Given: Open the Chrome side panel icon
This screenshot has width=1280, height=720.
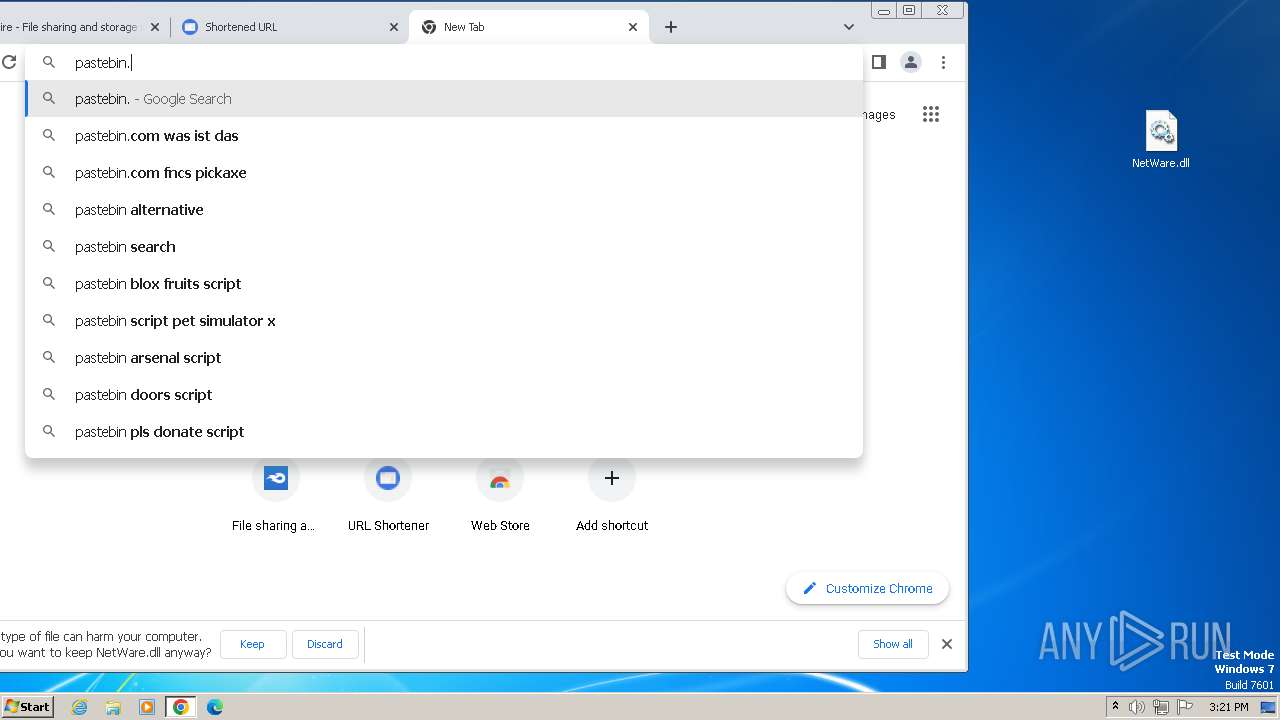Looking at the screenshot, I should tap(879, 62).
